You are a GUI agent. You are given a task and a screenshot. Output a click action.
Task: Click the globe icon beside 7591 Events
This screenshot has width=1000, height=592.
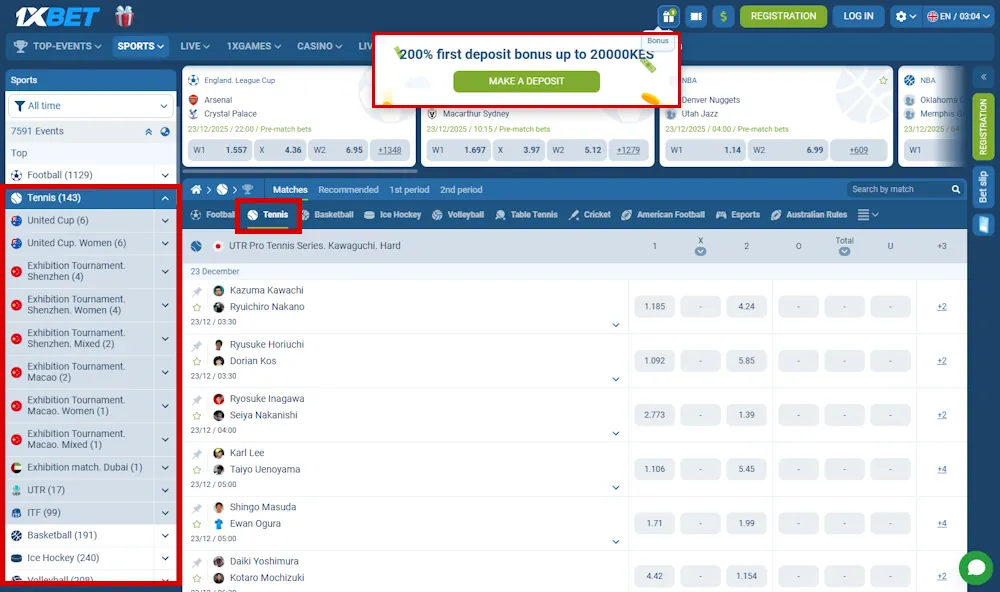(165, 131)
